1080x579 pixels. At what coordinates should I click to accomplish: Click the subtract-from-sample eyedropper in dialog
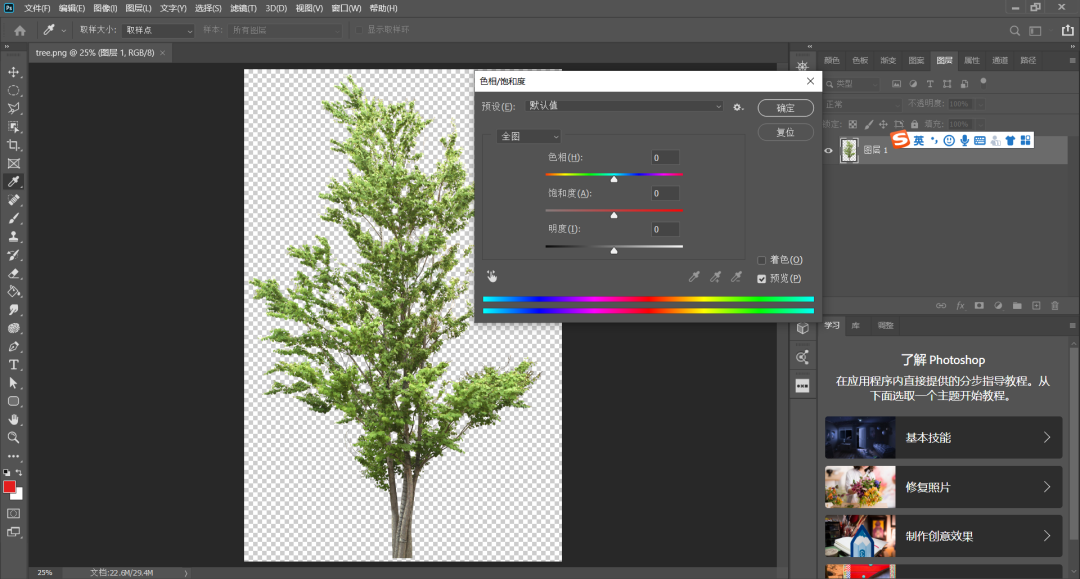(x=736, y=277)
